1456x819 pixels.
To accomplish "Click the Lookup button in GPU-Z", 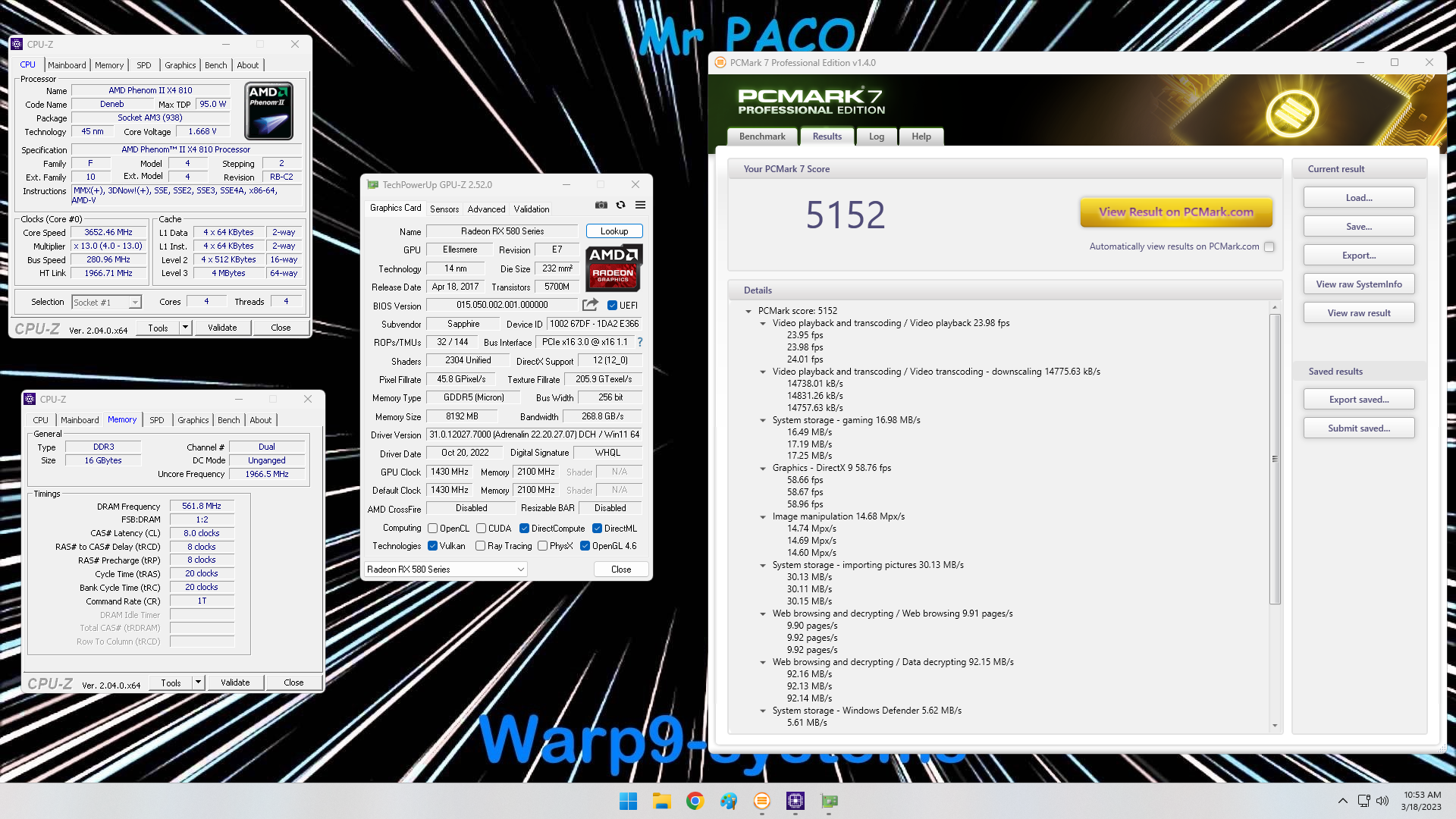I will 614,231.
